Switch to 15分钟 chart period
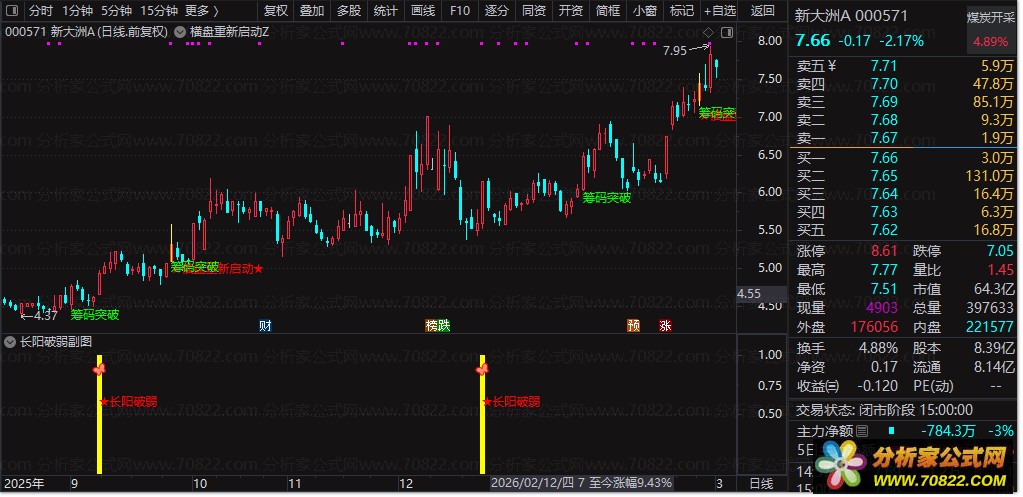This screenshot has width=1023, height=497. 159,11
